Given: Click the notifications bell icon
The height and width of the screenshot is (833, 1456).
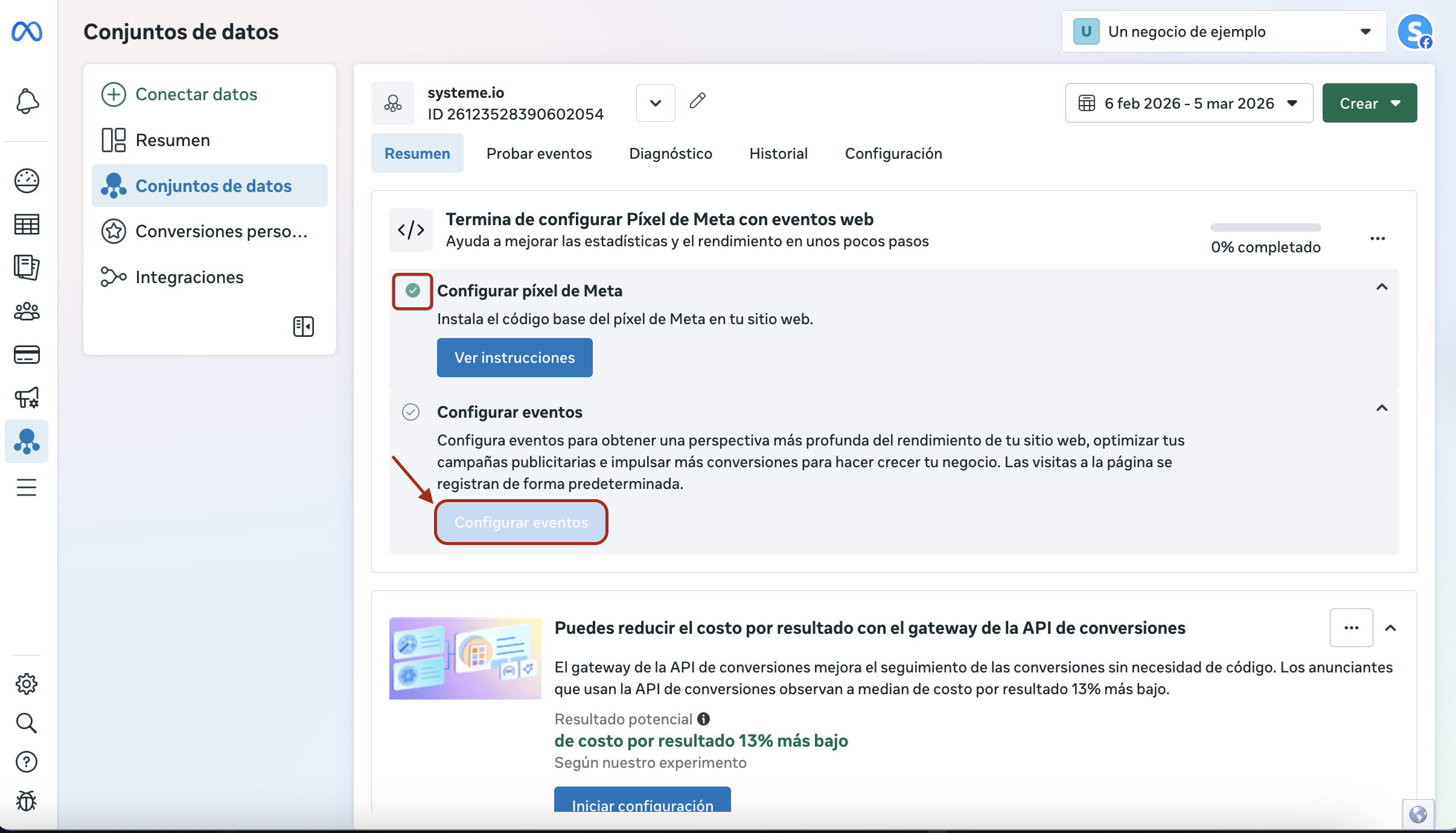Looking at the screenshot, I should coord(27,101).
